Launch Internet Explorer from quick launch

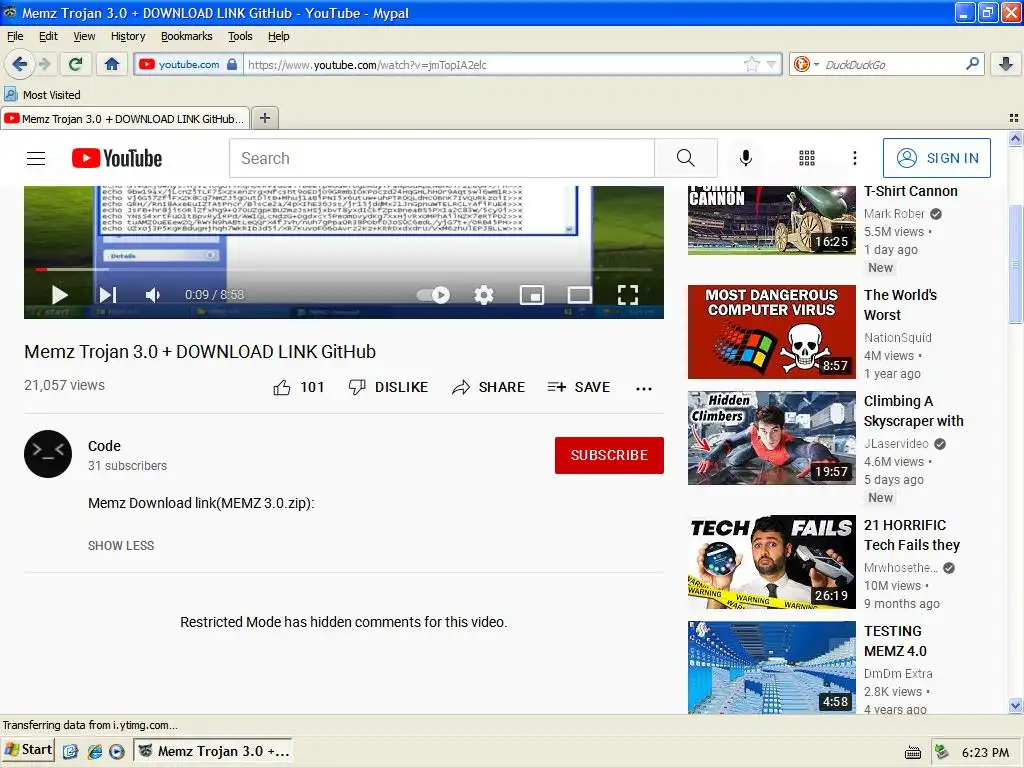[95, 752]
